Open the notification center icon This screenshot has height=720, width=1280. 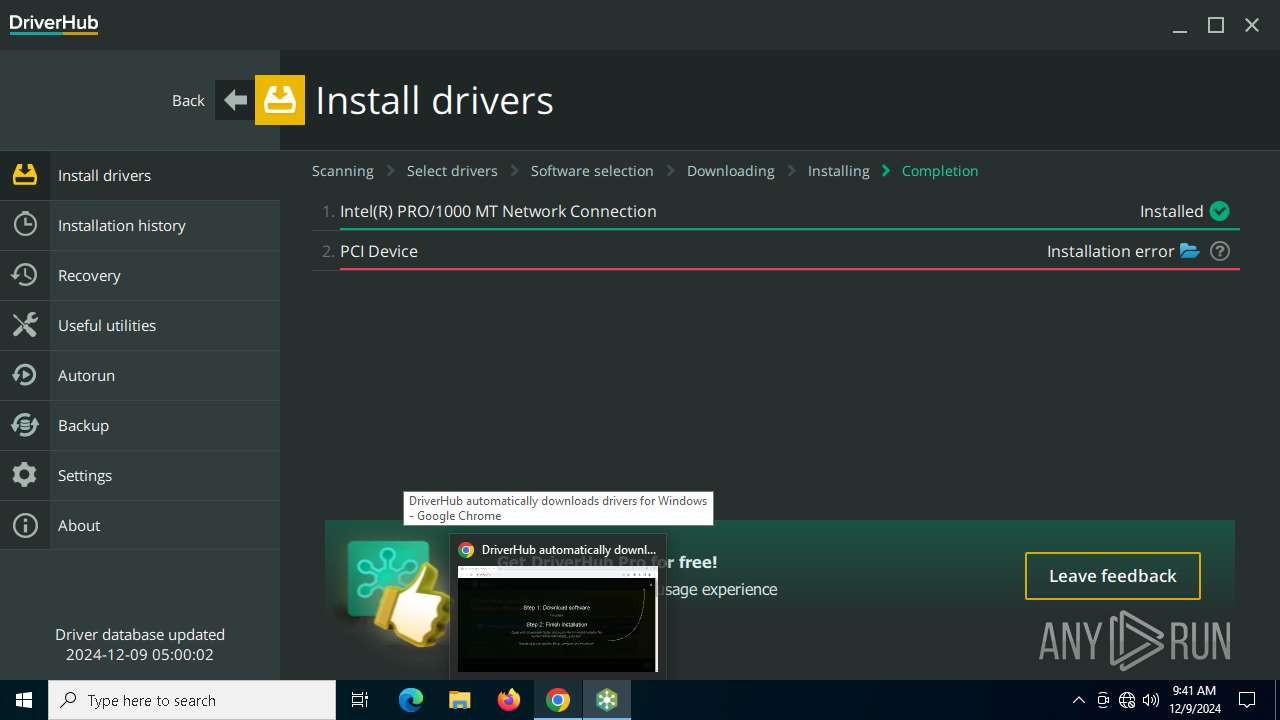pyautogui.click(x=1247, y=700)
